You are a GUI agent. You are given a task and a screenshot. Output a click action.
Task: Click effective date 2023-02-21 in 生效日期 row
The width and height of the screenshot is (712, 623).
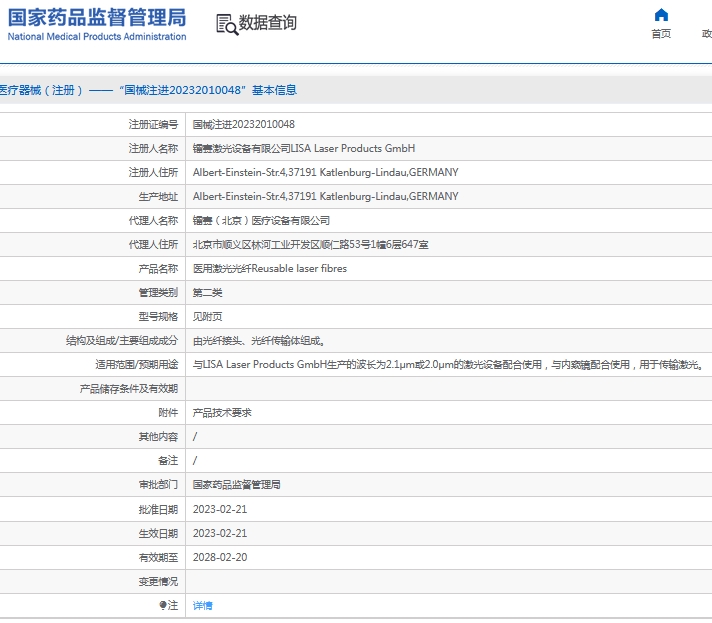tap(220, 534)
